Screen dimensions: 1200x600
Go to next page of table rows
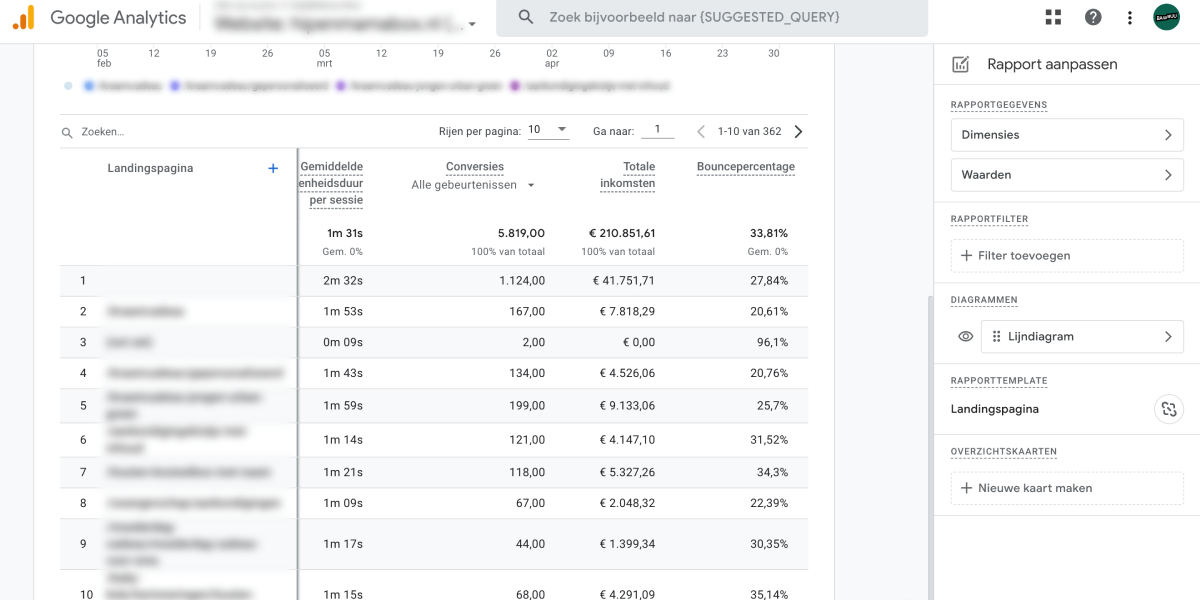(798, 131)
